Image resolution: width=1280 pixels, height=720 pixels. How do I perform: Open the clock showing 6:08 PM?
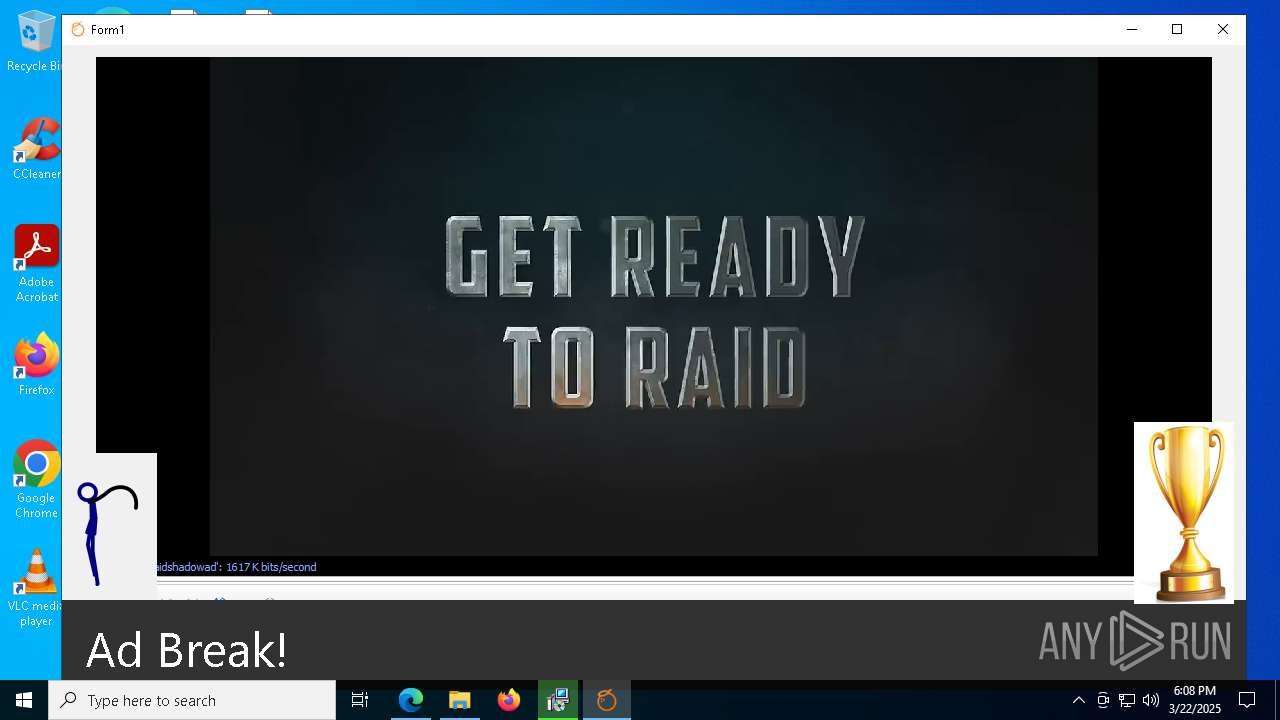[1195, 700]
